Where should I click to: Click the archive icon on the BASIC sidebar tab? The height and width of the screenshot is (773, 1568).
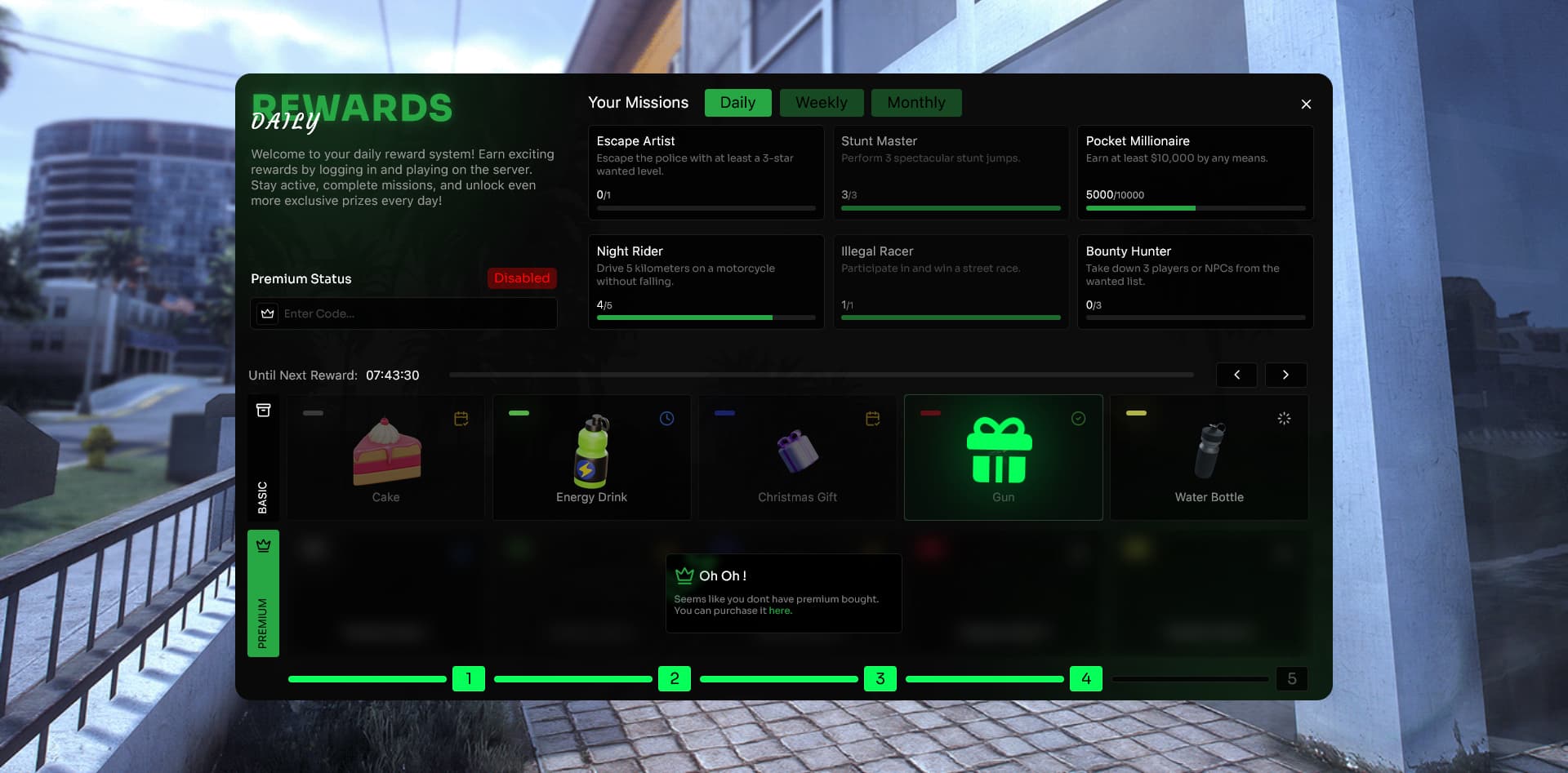[264, 412]
